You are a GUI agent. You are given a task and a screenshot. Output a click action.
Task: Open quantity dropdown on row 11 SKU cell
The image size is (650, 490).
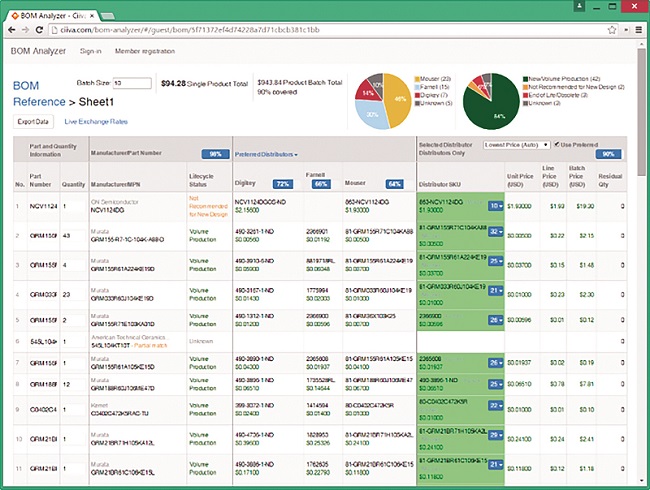496,464
